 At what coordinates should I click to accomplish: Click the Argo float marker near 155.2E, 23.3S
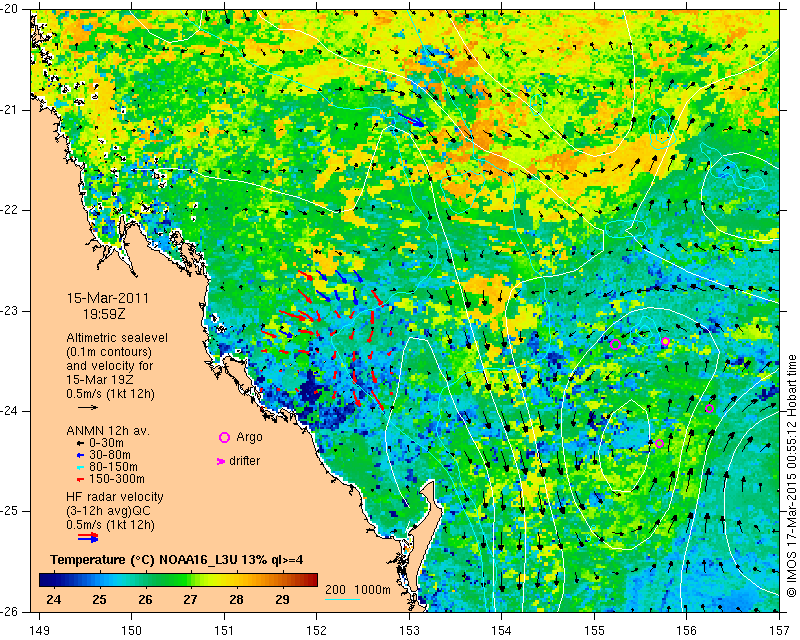point(615,344)
